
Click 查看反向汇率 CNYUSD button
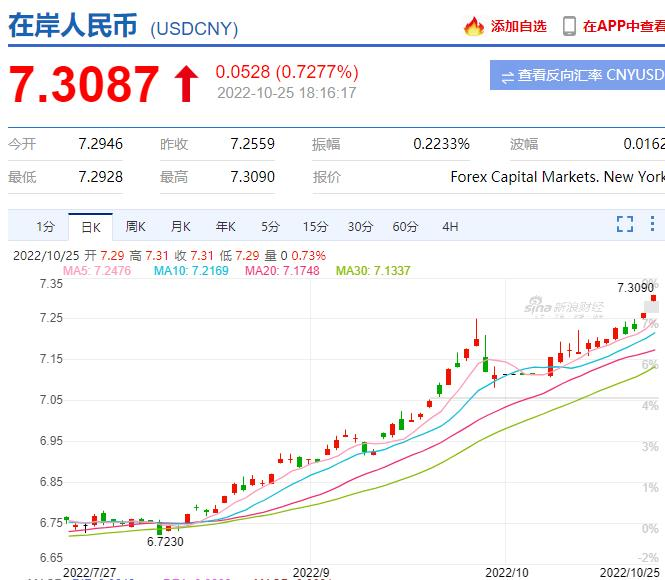[x=577, y=75]
